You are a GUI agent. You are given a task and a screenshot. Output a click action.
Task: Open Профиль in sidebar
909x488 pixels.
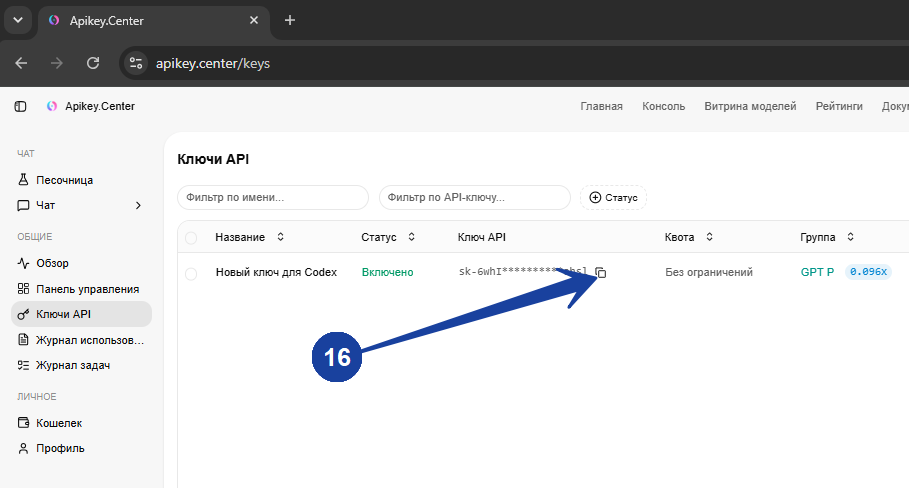(81, 449)
